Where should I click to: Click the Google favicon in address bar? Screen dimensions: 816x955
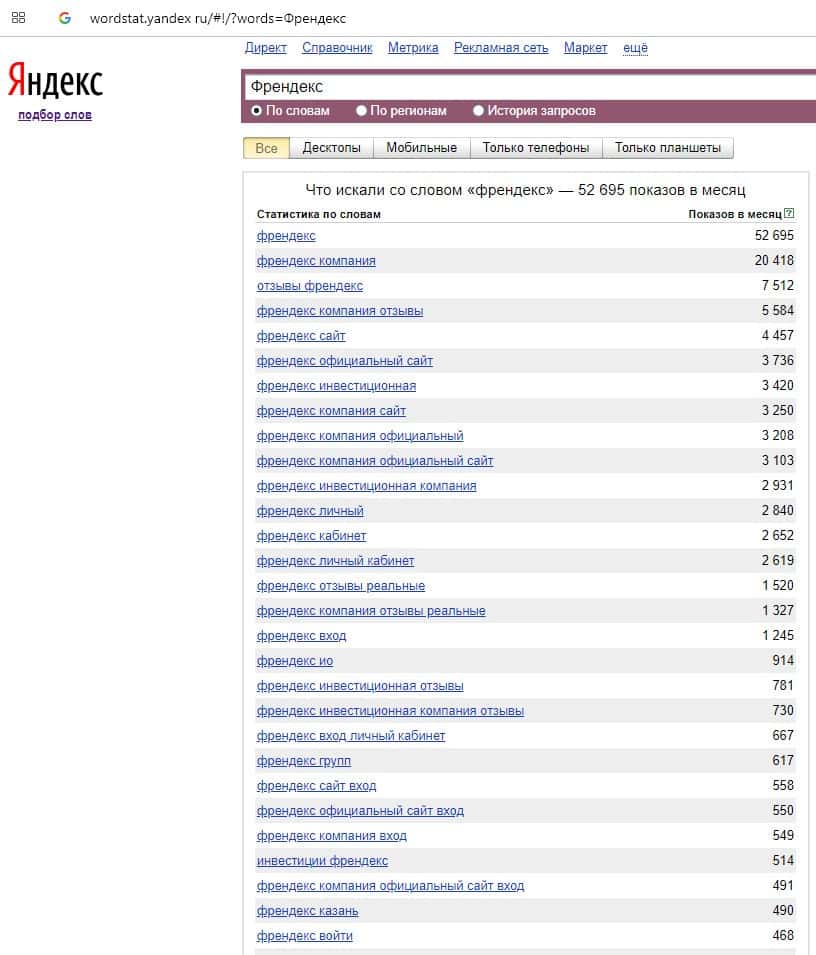(x=65, y=18)
